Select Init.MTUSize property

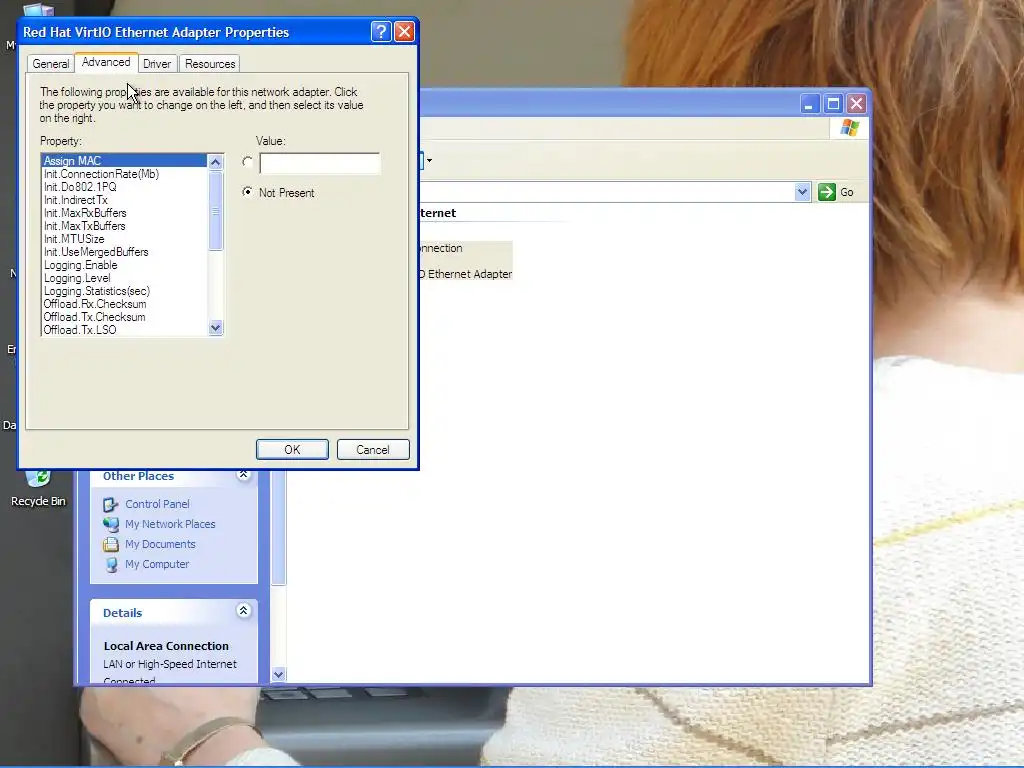[124, 239]
